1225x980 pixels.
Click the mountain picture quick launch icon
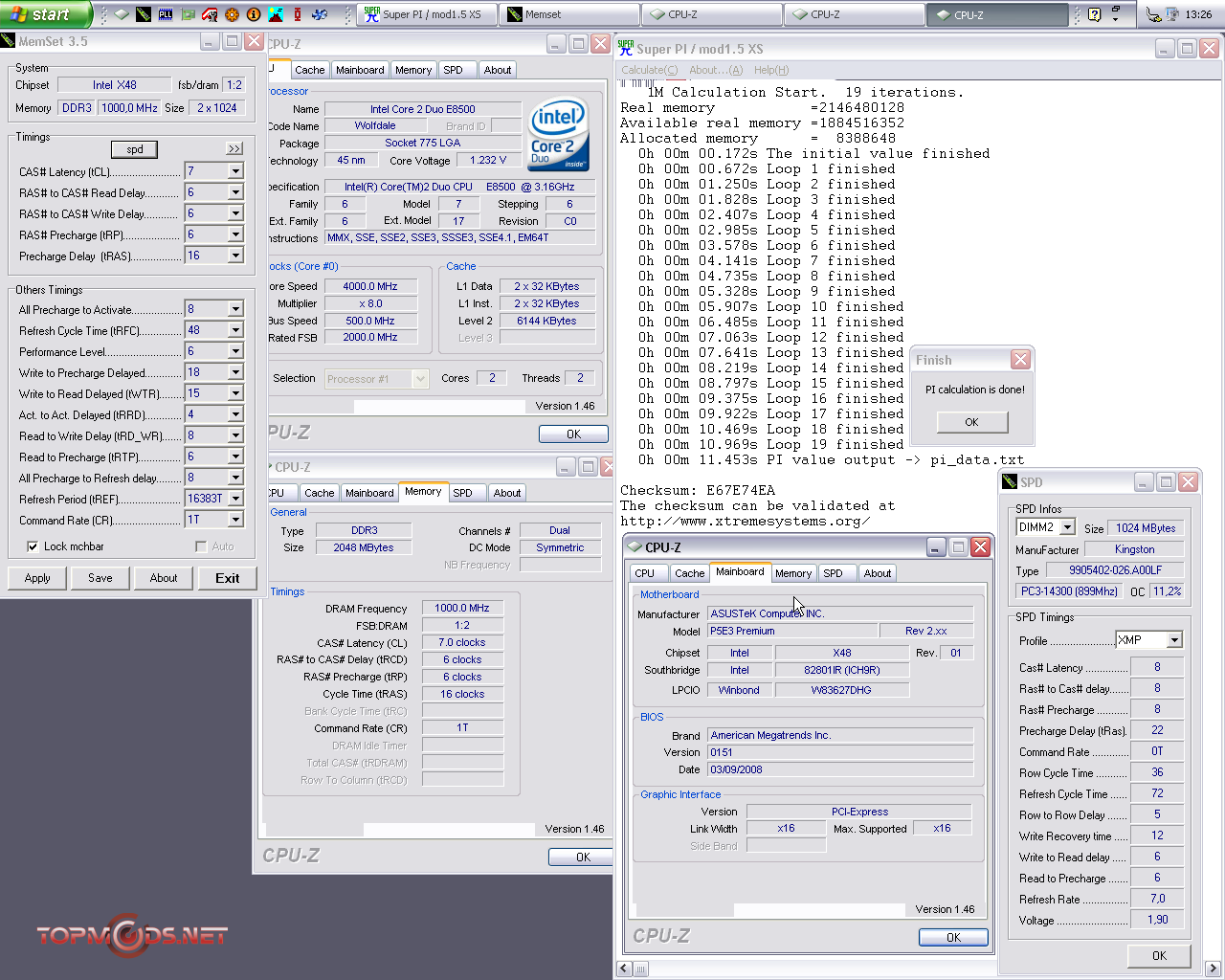click(276, 14)
